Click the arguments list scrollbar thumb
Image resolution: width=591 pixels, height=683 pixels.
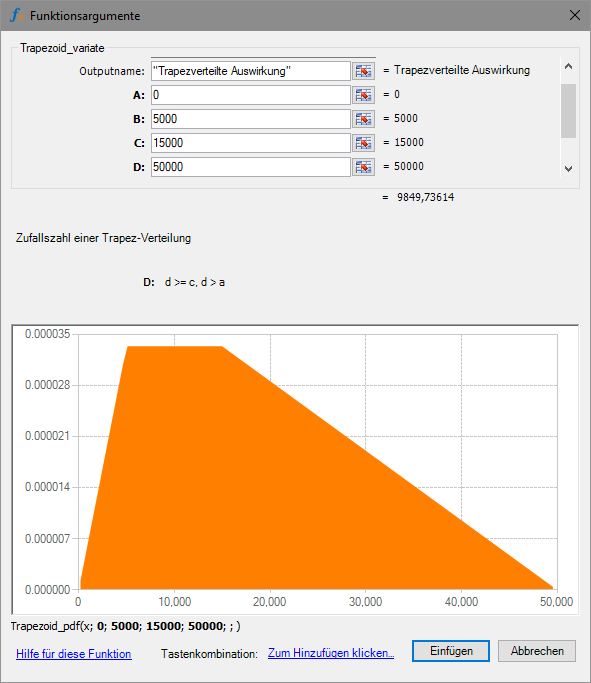pos(568,111)
